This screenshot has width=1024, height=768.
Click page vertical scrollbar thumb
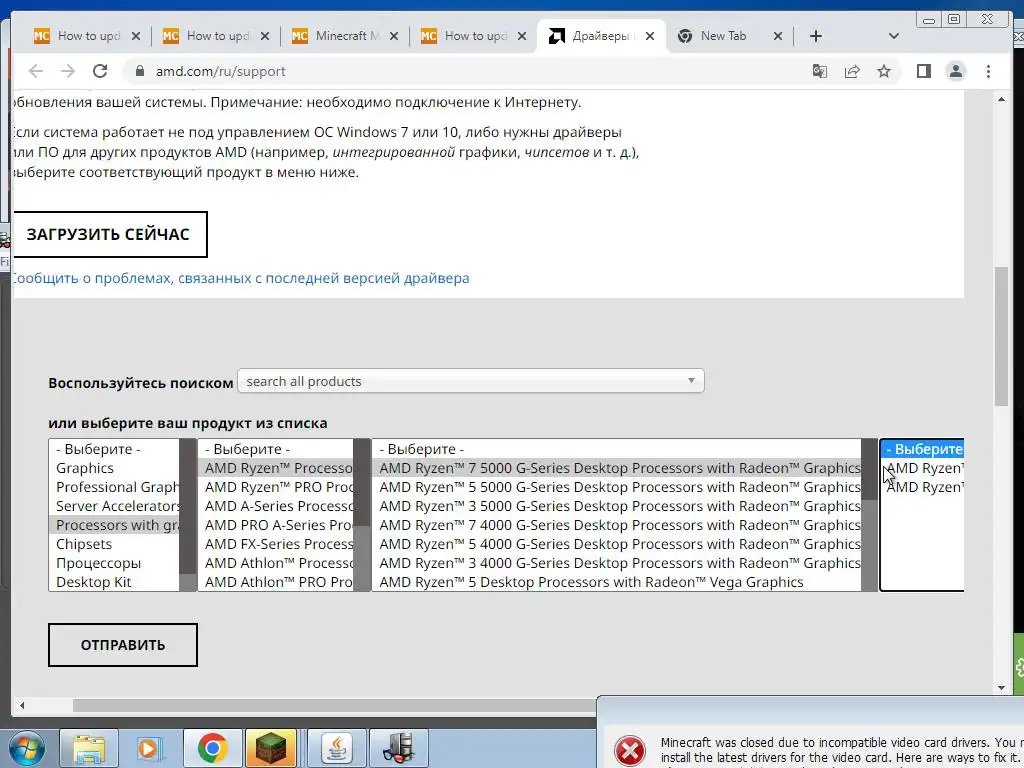pos(1001,336)
